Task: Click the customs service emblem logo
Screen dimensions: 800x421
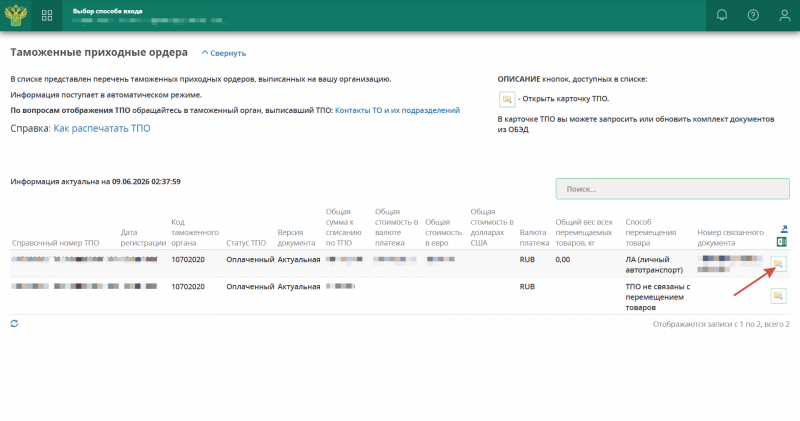Action: pos(15,15)
